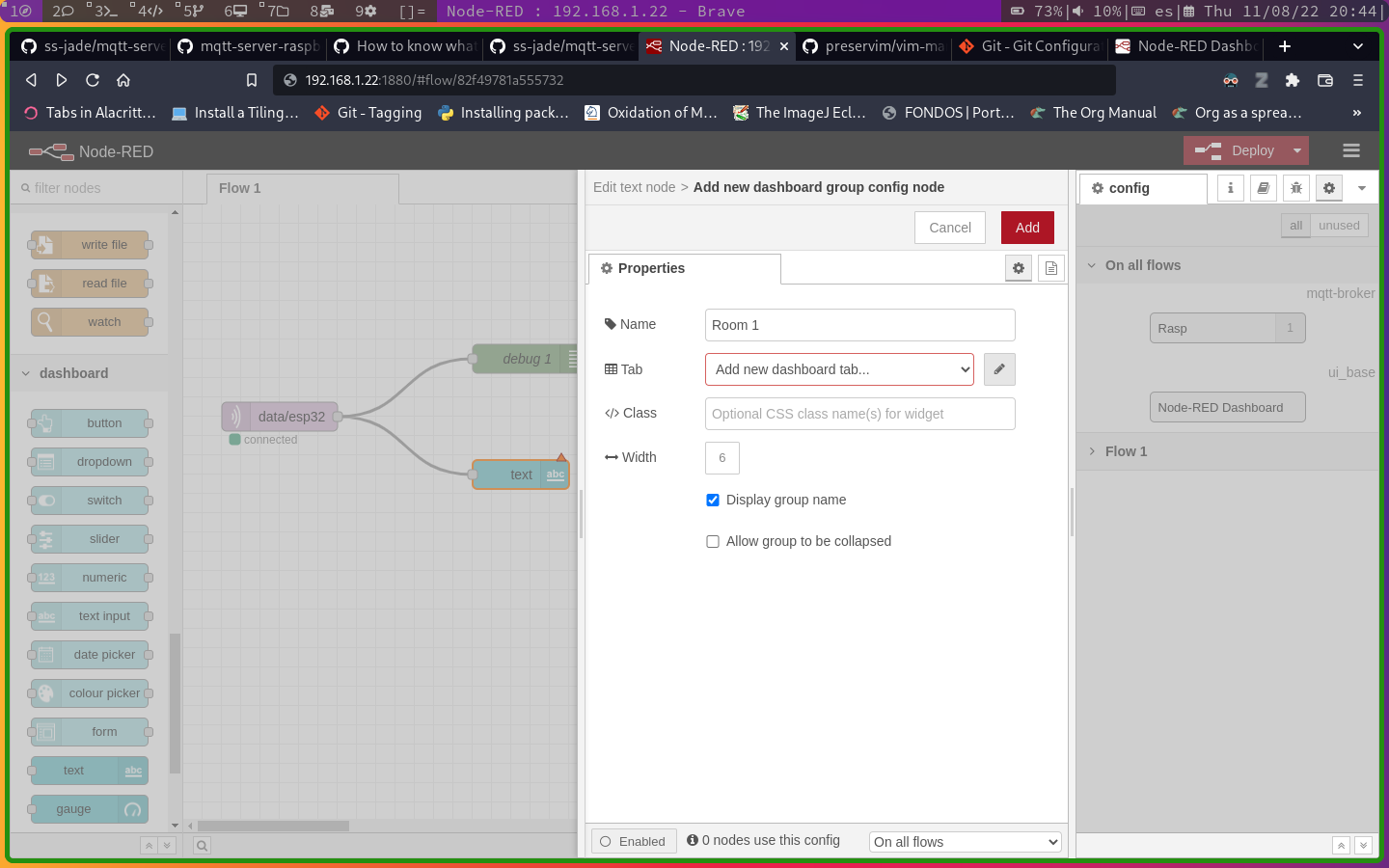Select the data/esp32 mqtt node on canvas

(x=280, y=417)
